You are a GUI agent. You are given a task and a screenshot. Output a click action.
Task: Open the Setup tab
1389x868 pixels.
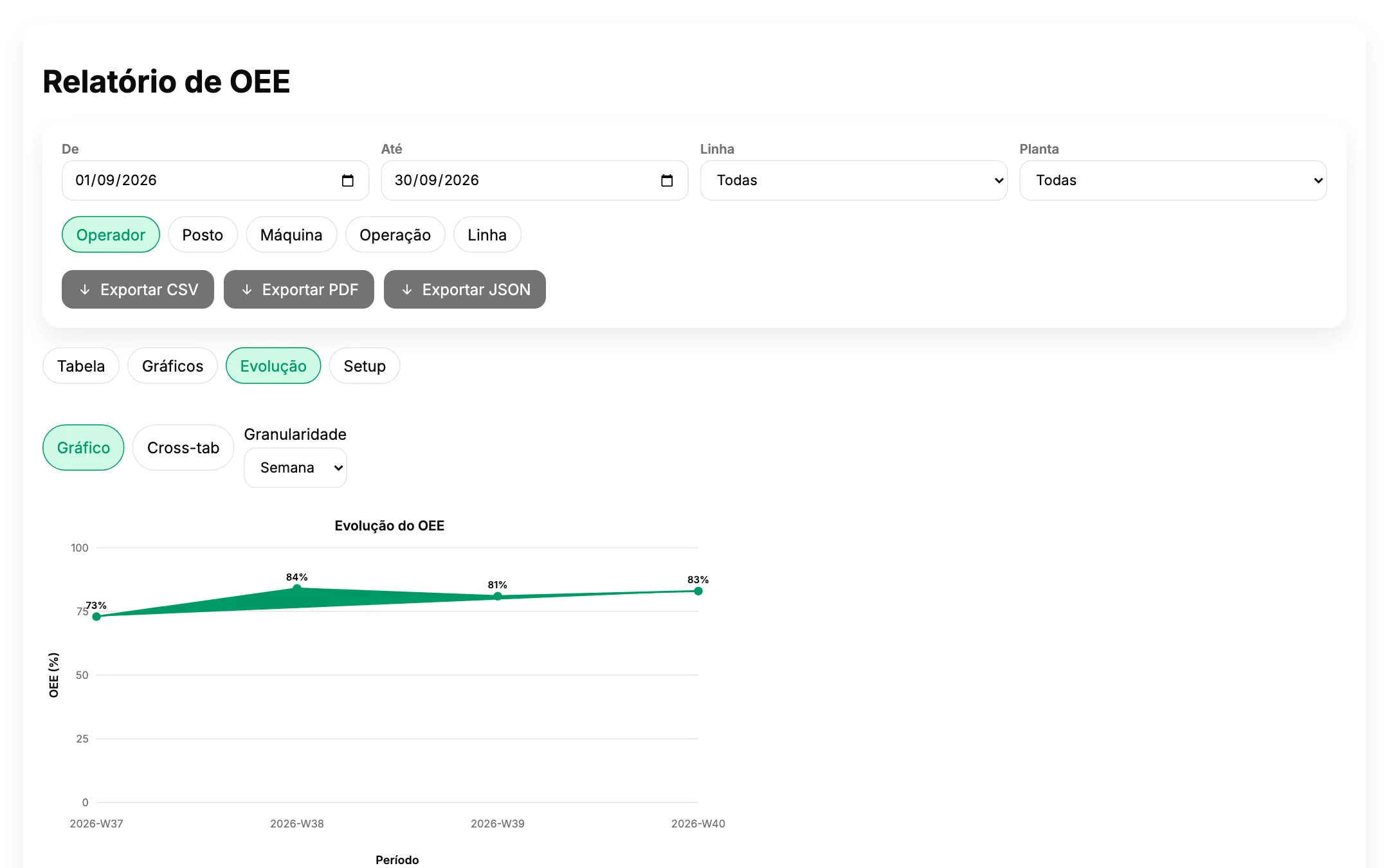(365, 366)
